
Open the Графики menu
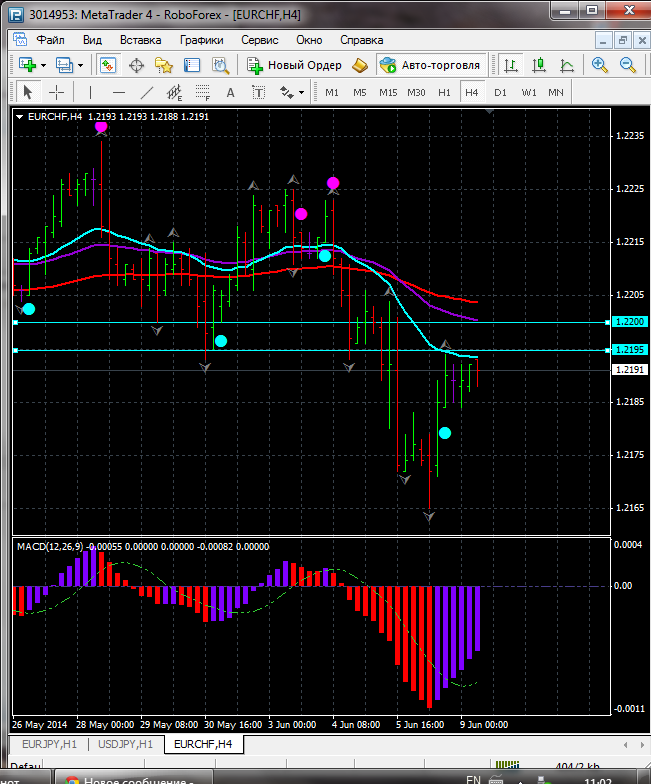(202, 40)
